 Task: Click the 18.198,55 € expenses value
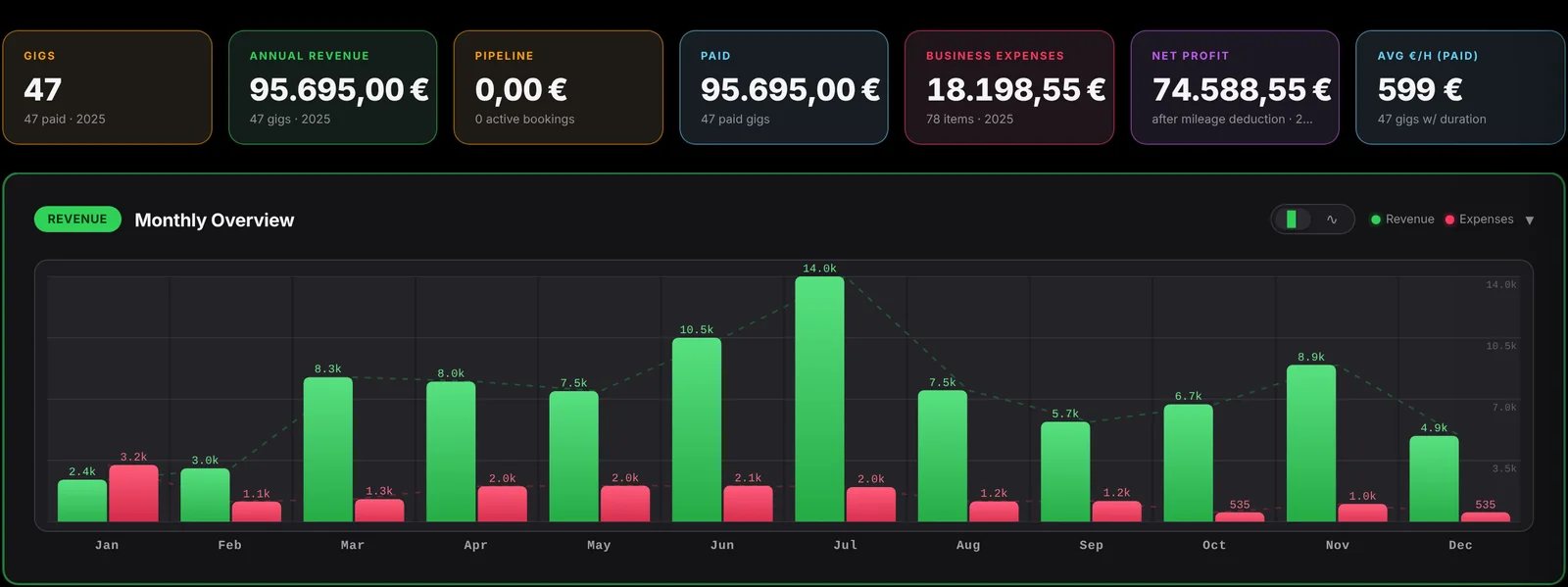click(1015, 90)
